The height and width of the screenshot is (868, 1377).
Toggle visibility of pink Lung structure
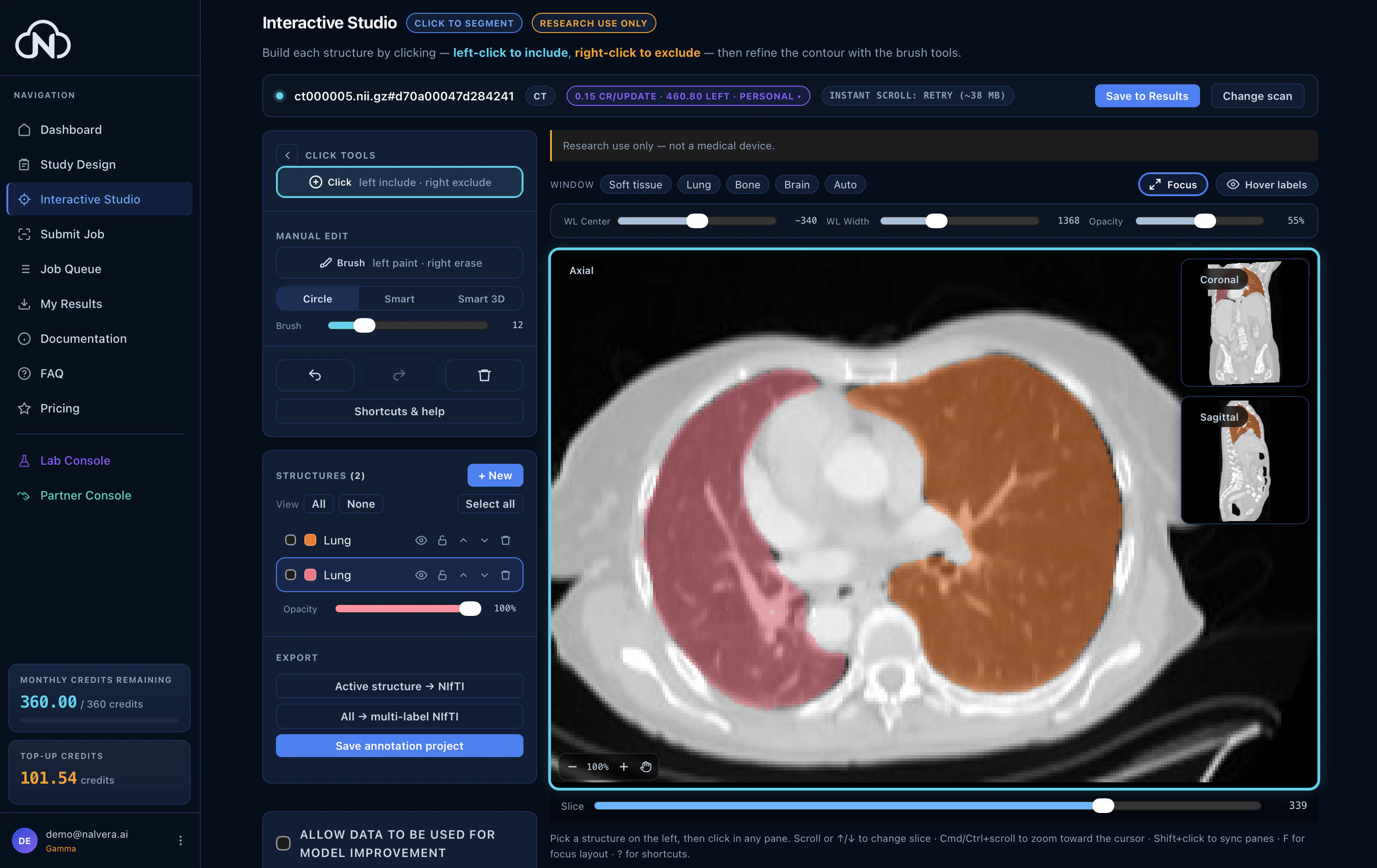[x=421, y=575]
